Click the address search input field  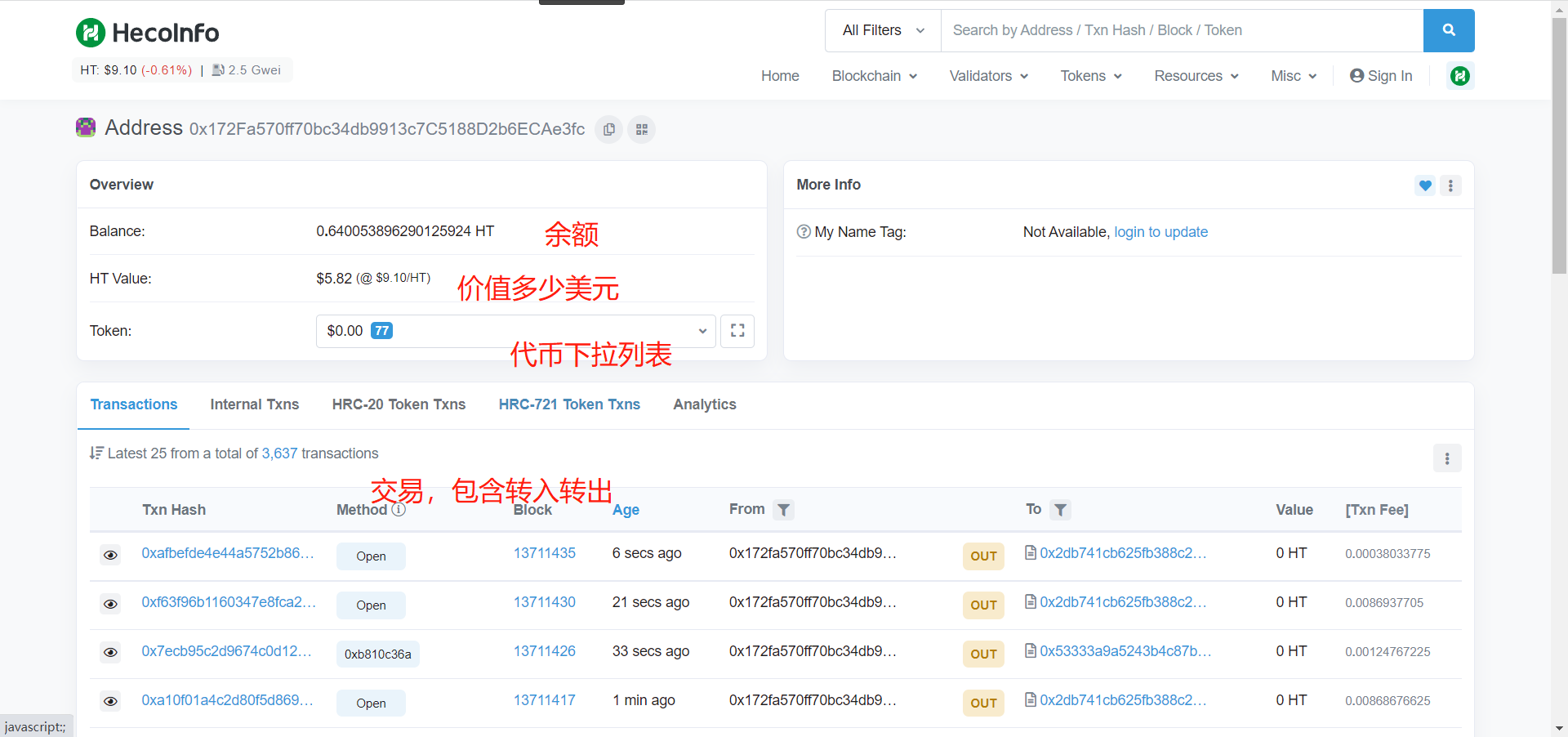1181,30
